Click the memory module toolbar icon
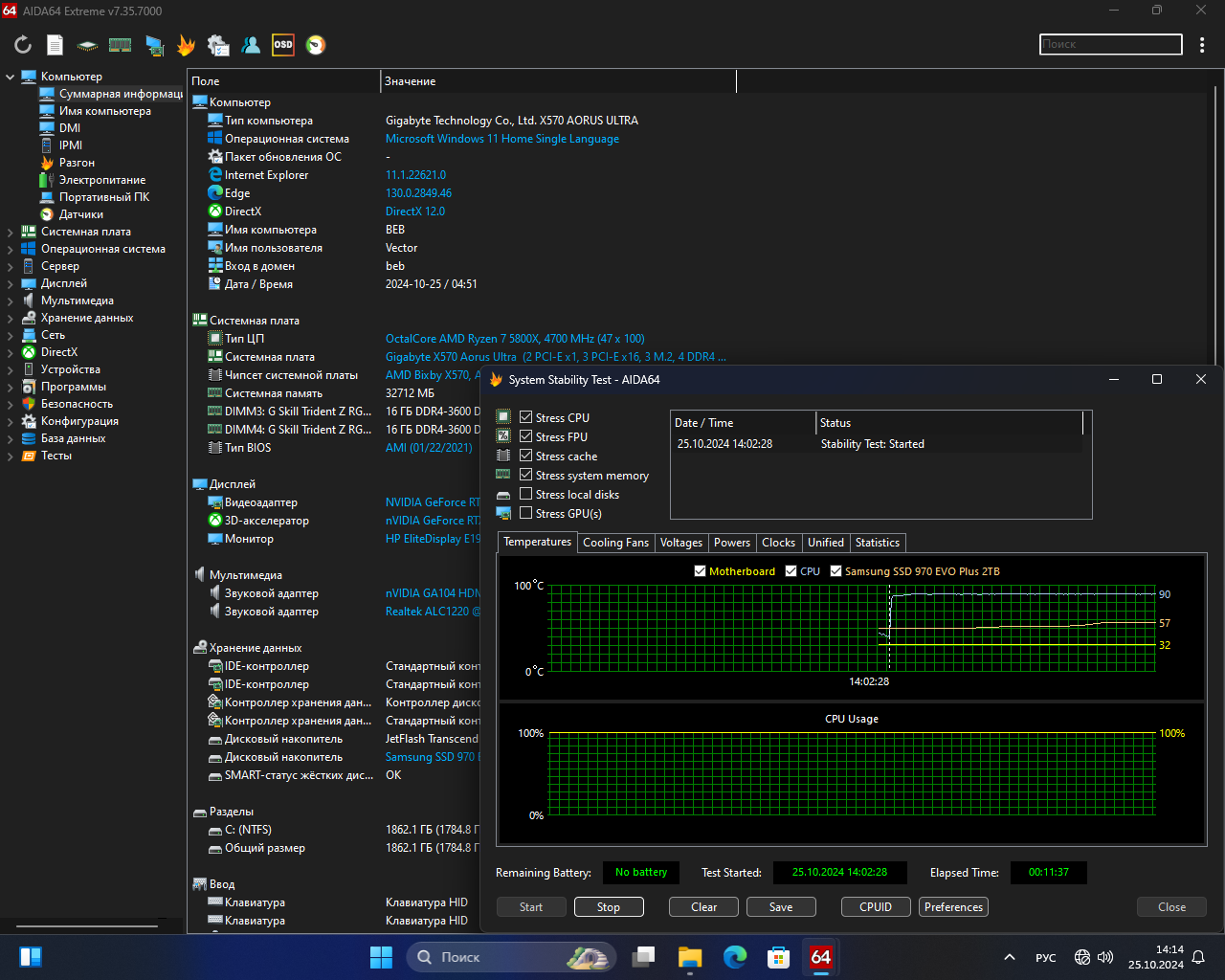 point(120,45)
